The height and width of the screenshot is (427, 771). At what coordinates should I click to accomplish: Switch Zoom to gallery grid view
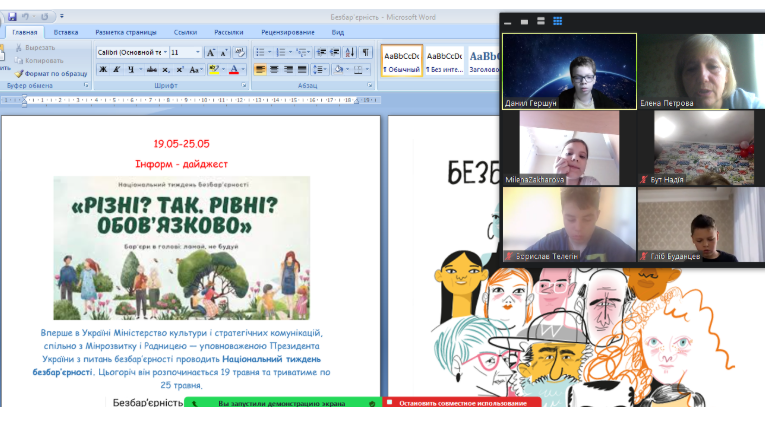(x=558, y=21)
